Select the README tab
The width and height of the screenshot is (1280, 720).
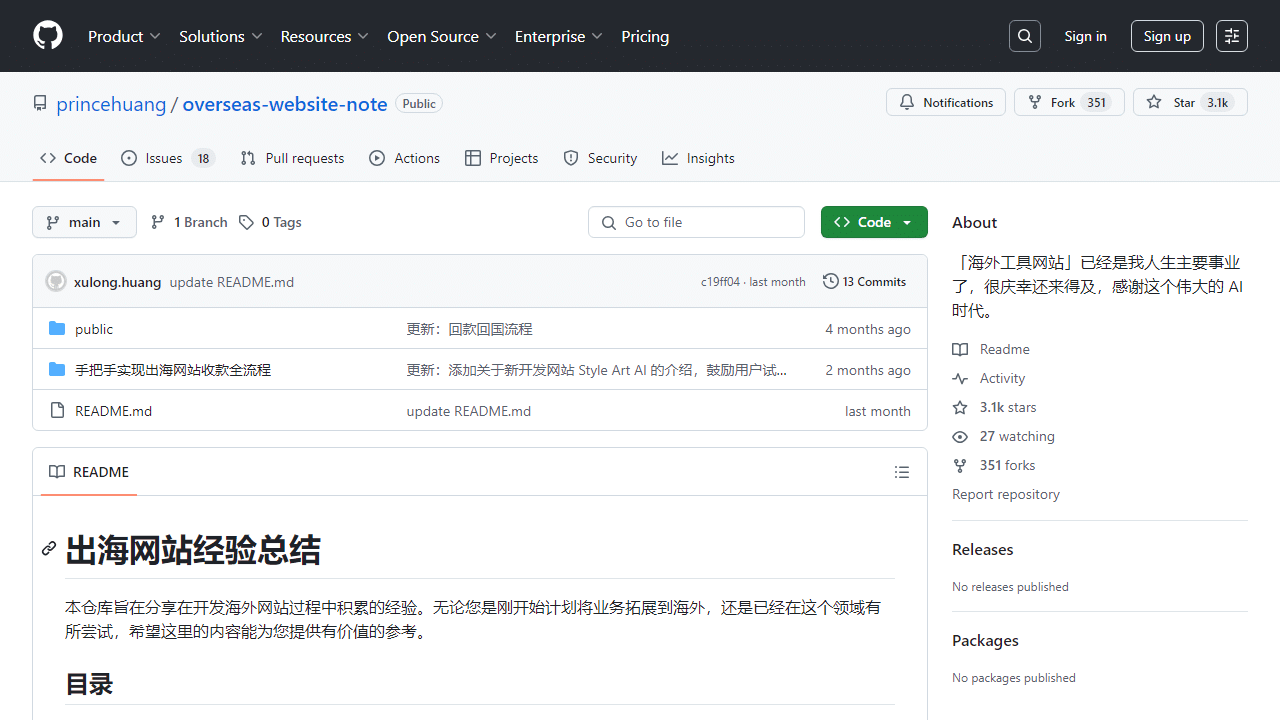89,472
